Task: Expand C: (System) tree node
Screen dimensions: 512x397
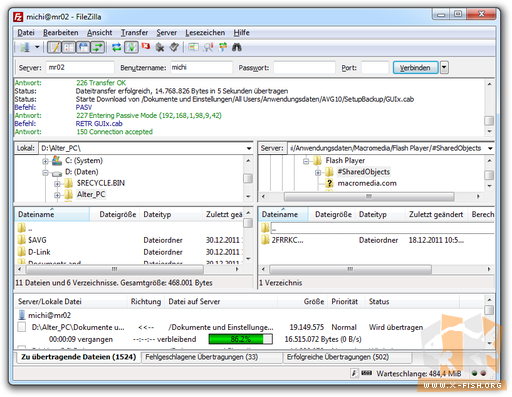Action: [x=45, y=161]
